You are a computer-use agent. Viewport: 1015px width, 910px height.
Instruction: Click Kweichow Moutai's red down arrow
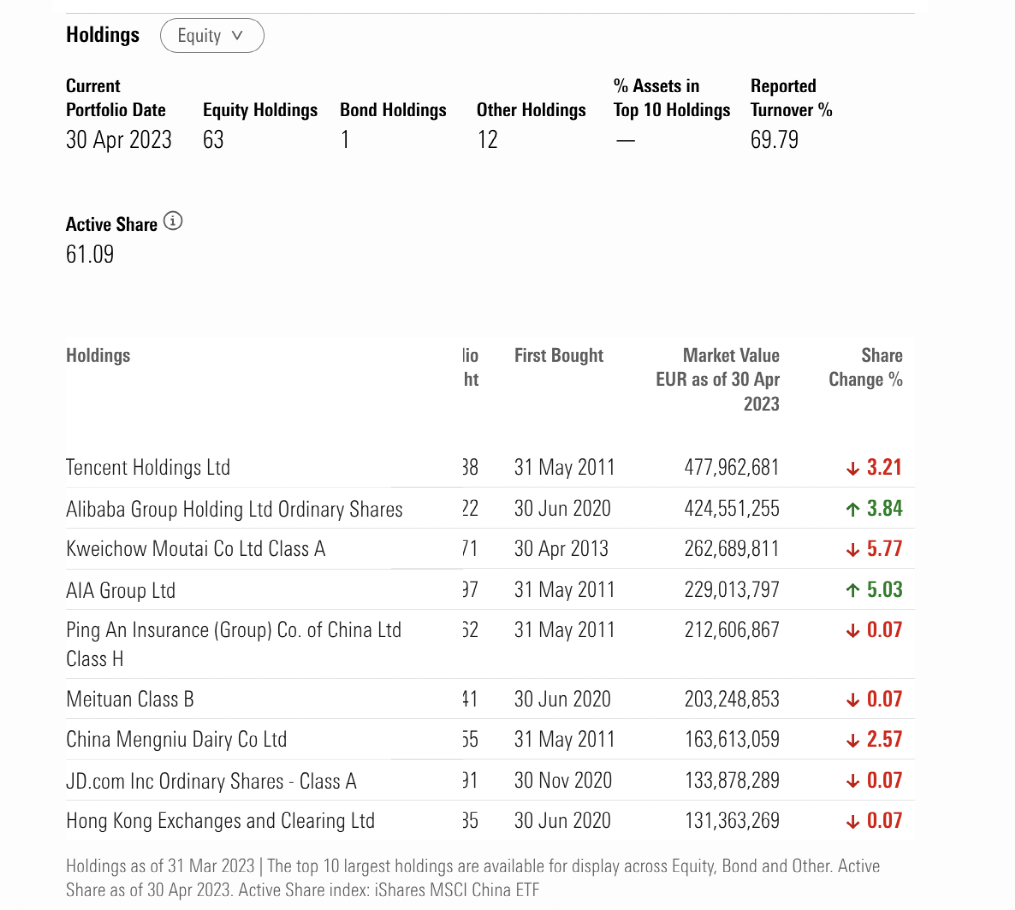(852, 549)
